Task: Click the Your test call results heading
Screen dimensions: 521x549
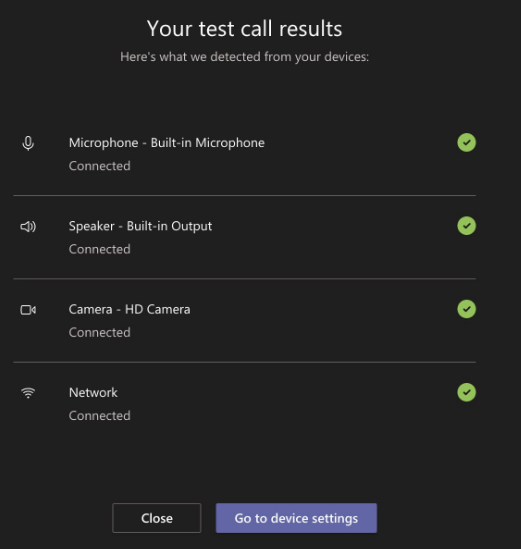Action: coord(244,28)
